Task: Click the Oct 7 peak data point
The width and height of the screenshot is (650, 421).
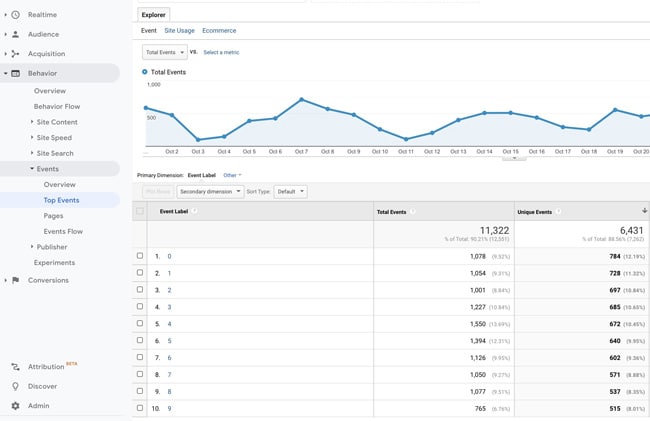Action: point(301,99)
